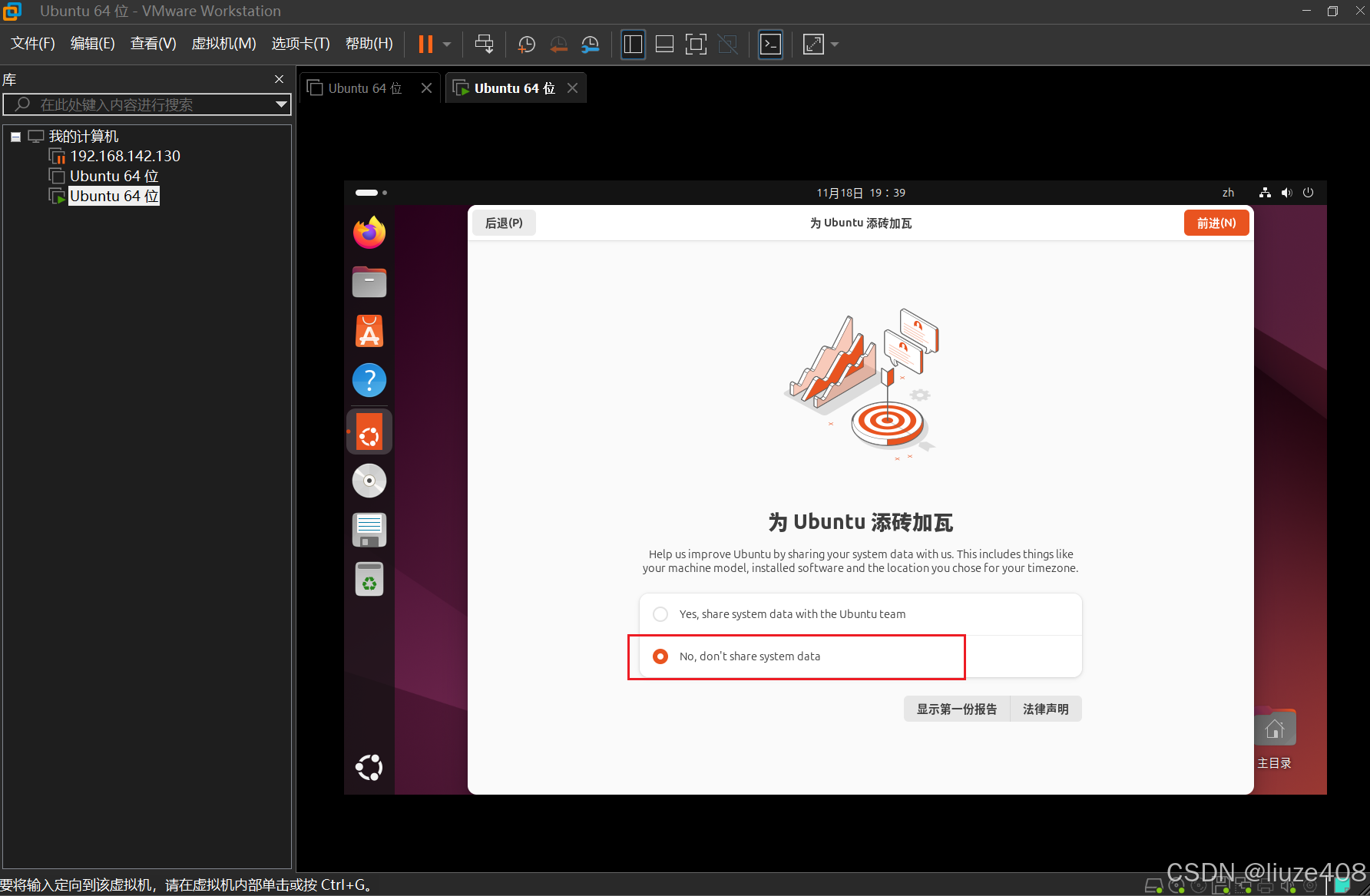Click the Ubuntu installer icon in the dock
Screen dimensions: 1370x896
point(369,432)
